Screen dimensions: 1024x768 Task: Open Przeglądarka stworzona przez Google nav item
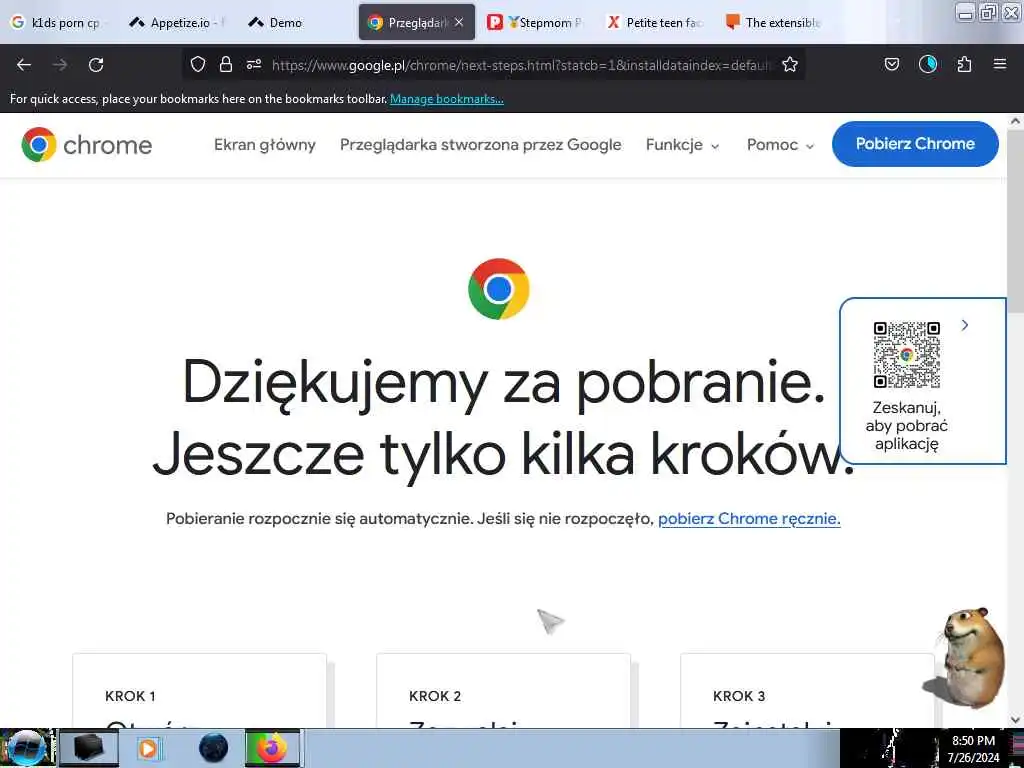coord(481,144)
